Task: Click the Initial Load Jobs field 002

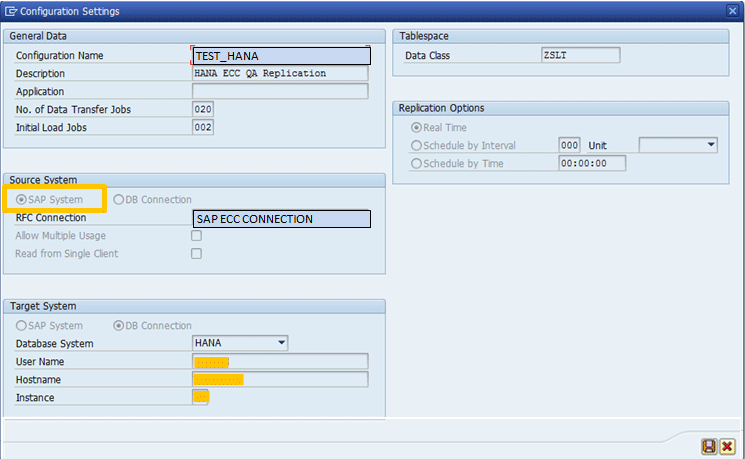Action: click(203, 127)
